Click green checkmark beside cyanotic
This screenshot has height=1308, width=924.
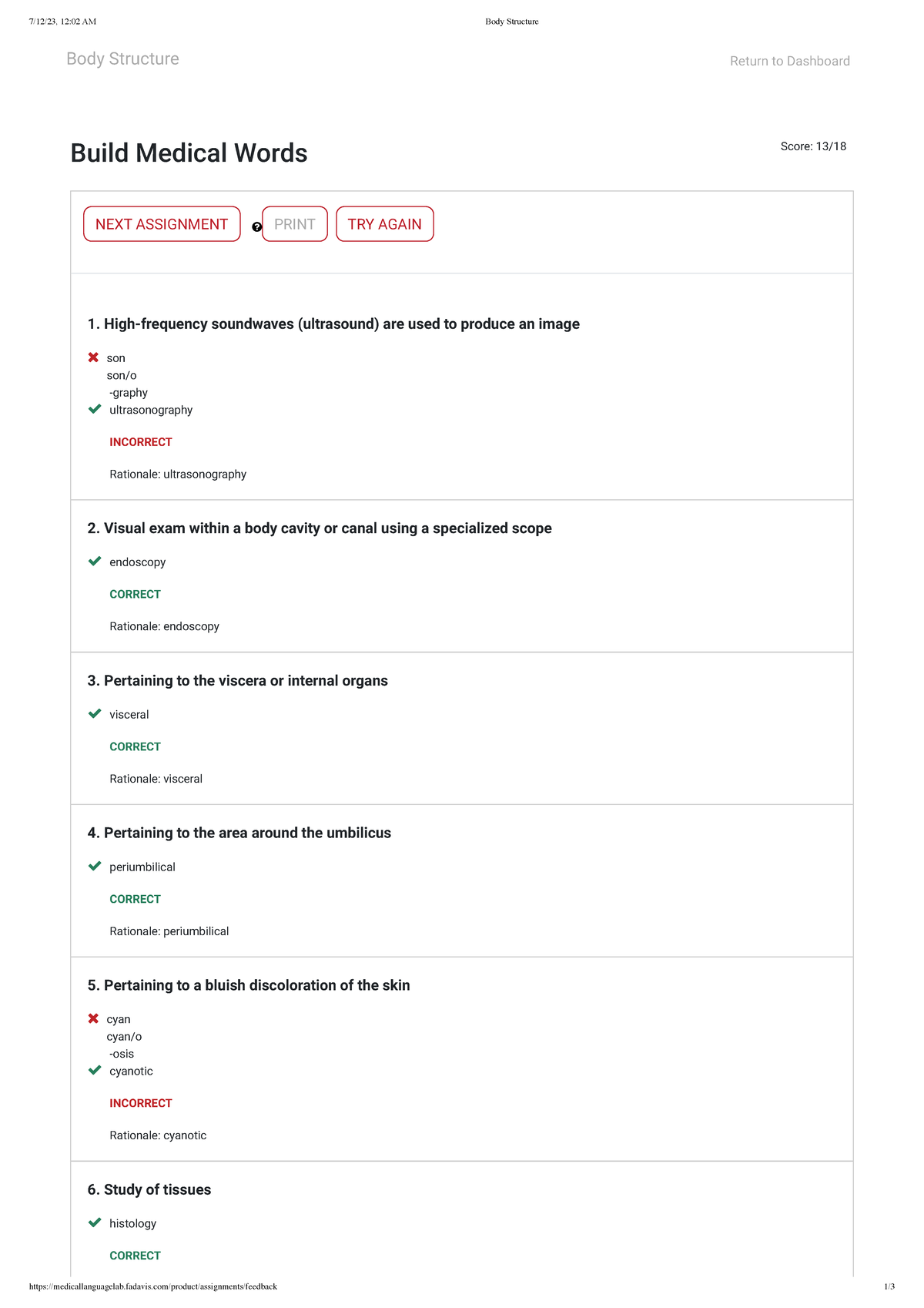coord(95,1071)
